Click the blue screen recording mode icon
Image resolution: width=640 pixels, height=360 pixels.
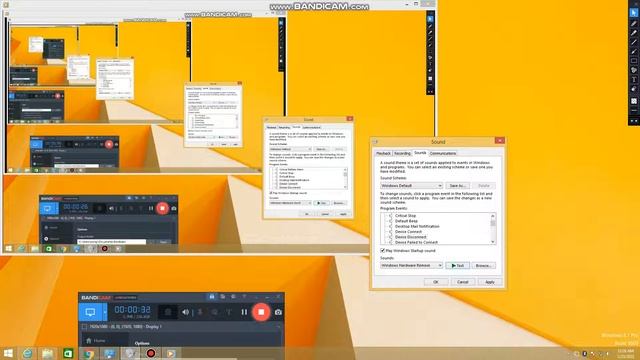90,312
